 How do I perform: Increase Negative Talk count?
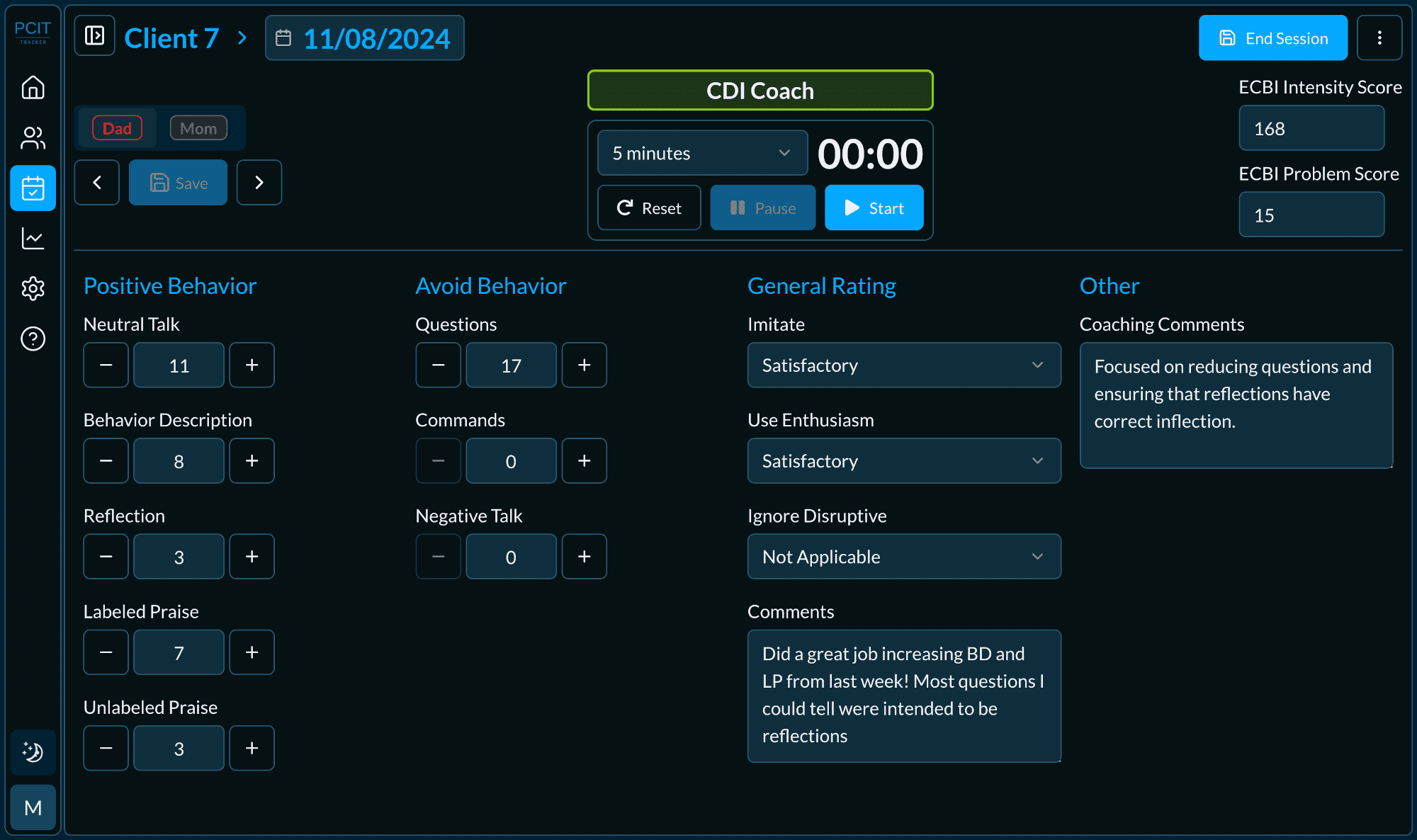584,557
